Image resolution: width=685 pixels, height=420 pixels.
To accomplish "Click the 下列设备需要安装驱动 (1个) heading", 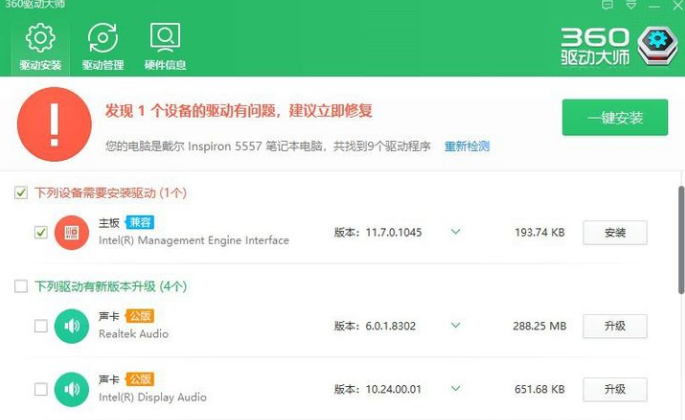I will pyautogui.click(x=111, y=193).
